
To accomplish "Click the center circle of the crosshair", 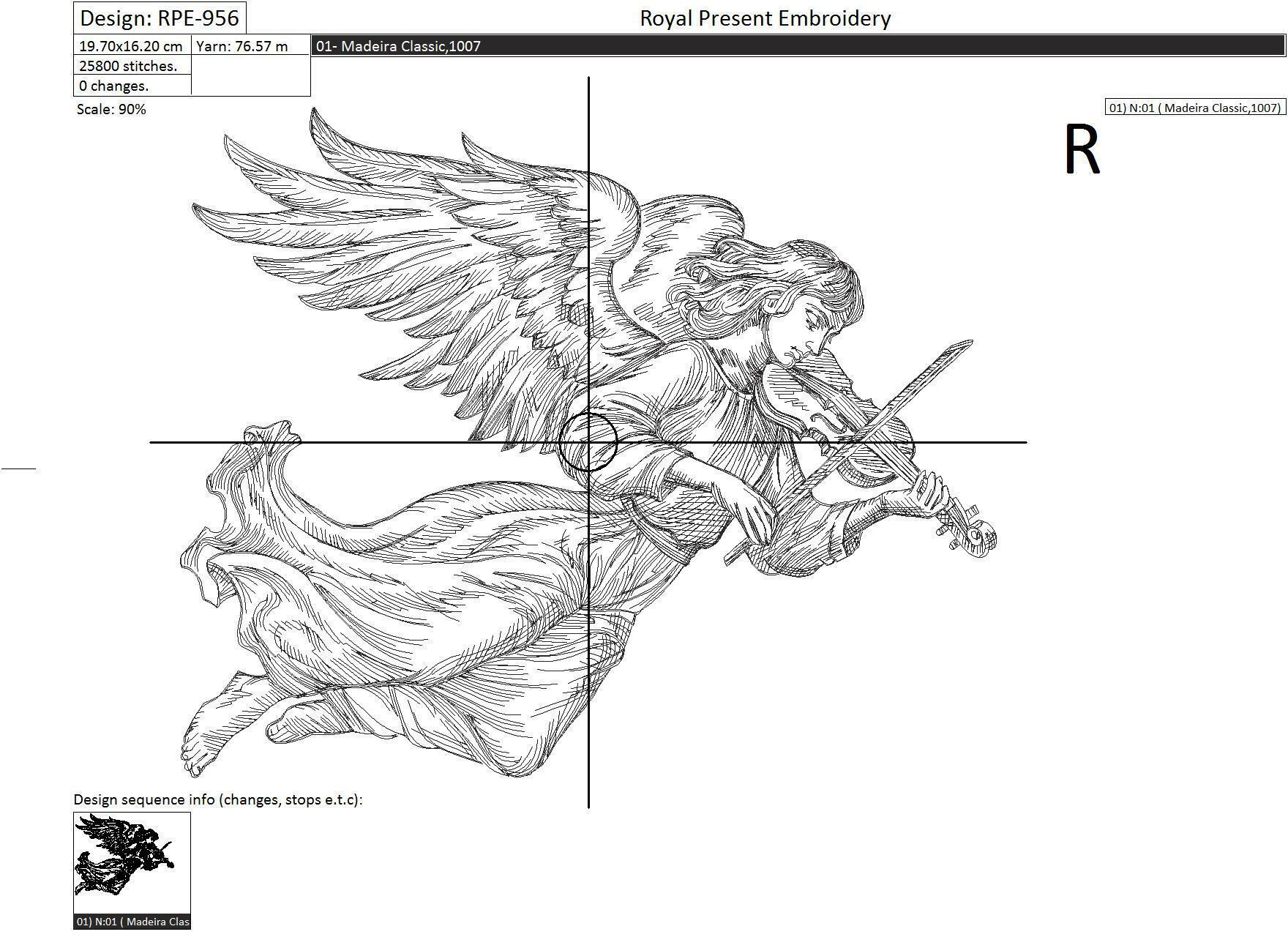I will point(588,442).
